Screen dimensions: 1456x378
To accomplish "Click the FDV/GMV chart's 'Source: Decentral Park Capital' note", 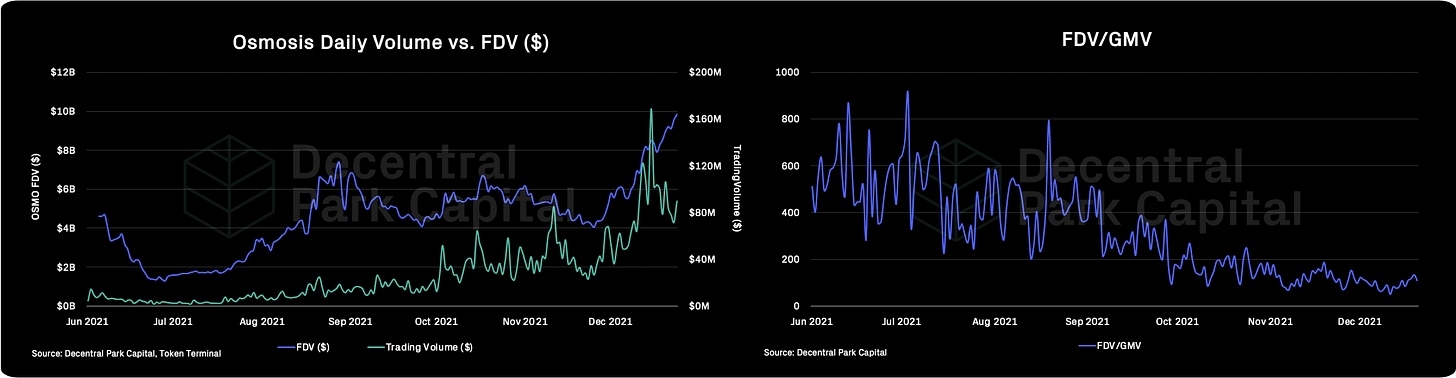I will pos(825,354).
